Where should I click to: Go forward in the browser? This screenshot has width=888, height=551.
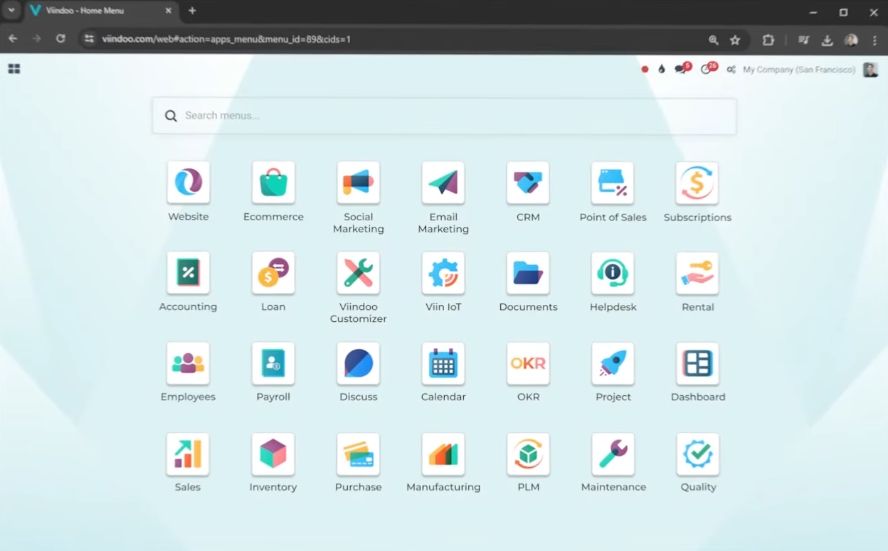[37, 39]
